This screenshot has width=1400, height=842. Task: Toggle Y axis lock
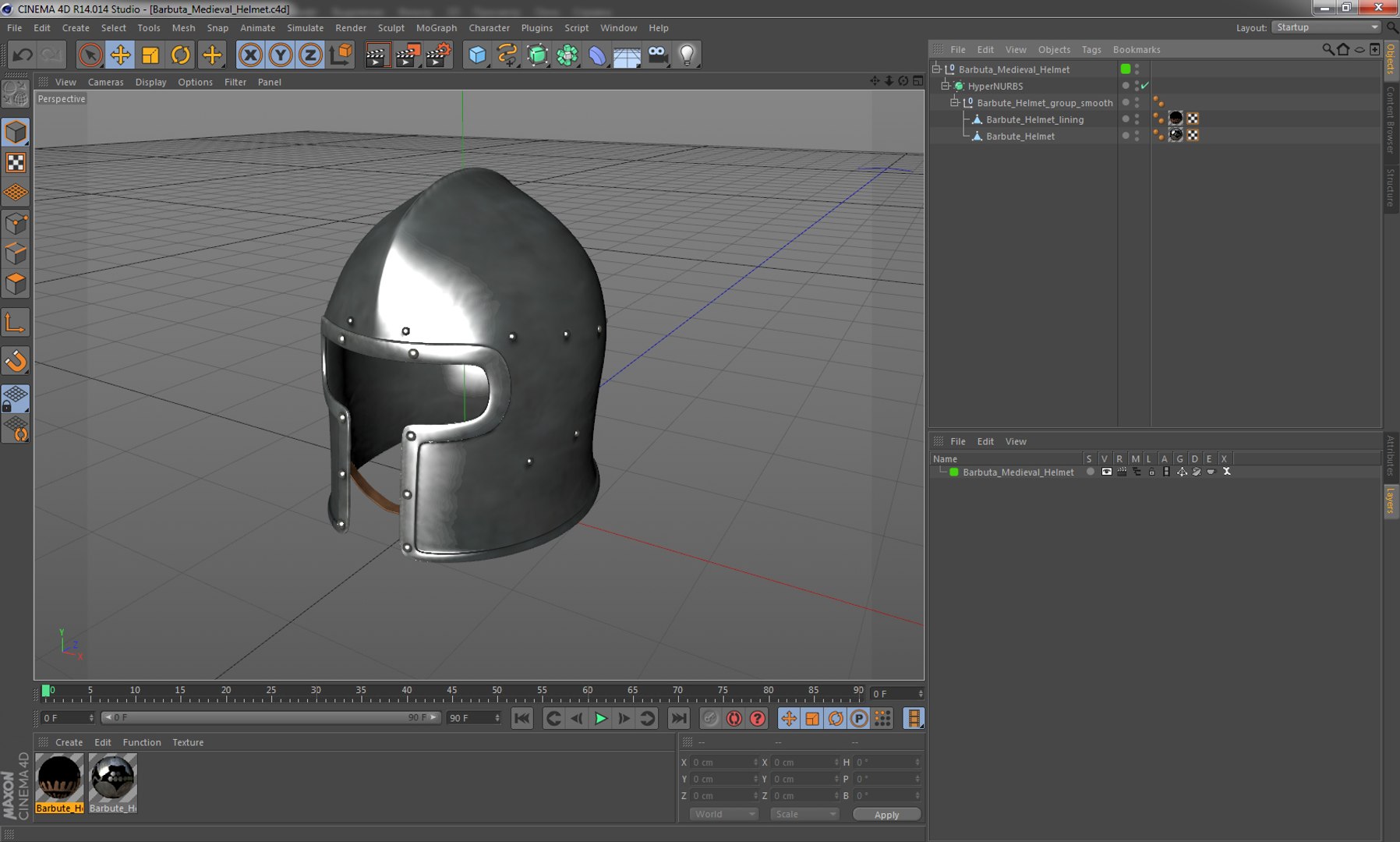(x=281, y=55)
